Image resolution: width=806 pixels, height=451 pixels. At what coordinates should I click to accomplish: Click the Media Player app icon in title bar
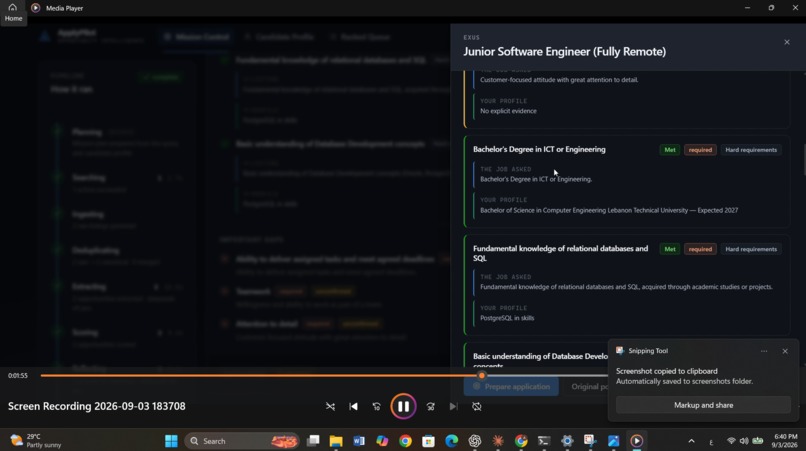click(35, 8)
